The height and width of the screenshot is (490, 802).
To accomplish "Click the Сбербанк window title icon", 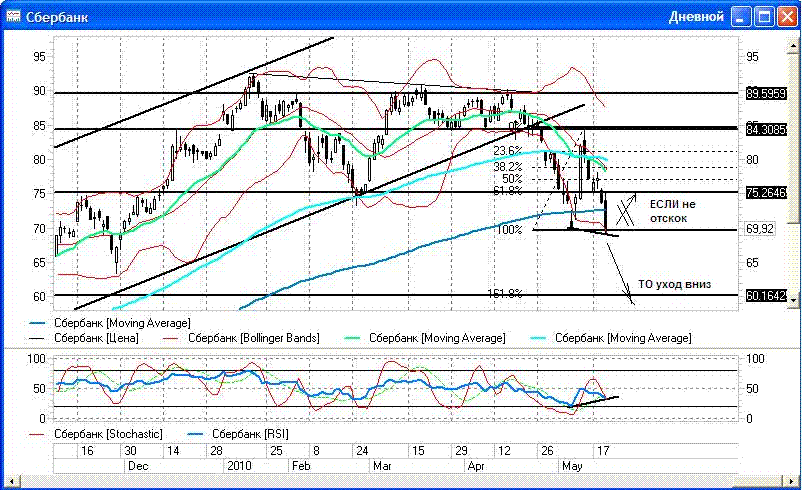I will (x=13, y=16).
